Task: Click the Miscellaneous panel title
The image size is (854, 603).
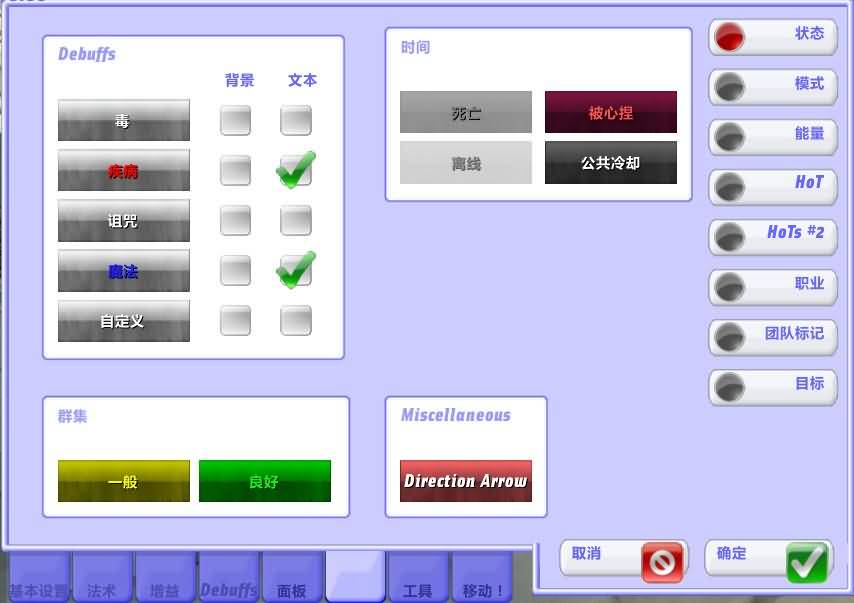Action: click(456, 415)
